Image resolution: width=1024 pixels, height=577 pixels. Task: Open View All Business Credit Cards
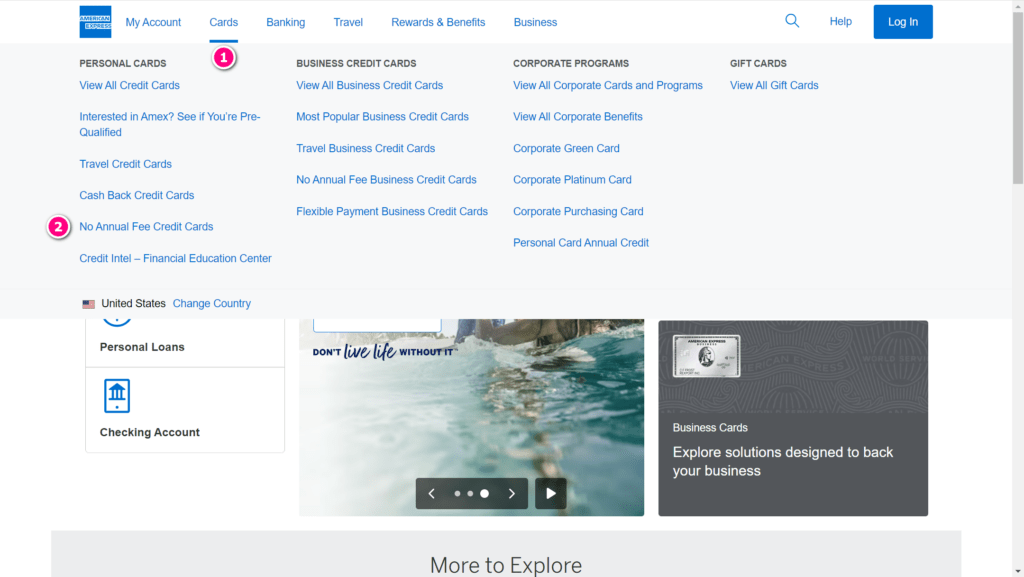pos(369,86)
